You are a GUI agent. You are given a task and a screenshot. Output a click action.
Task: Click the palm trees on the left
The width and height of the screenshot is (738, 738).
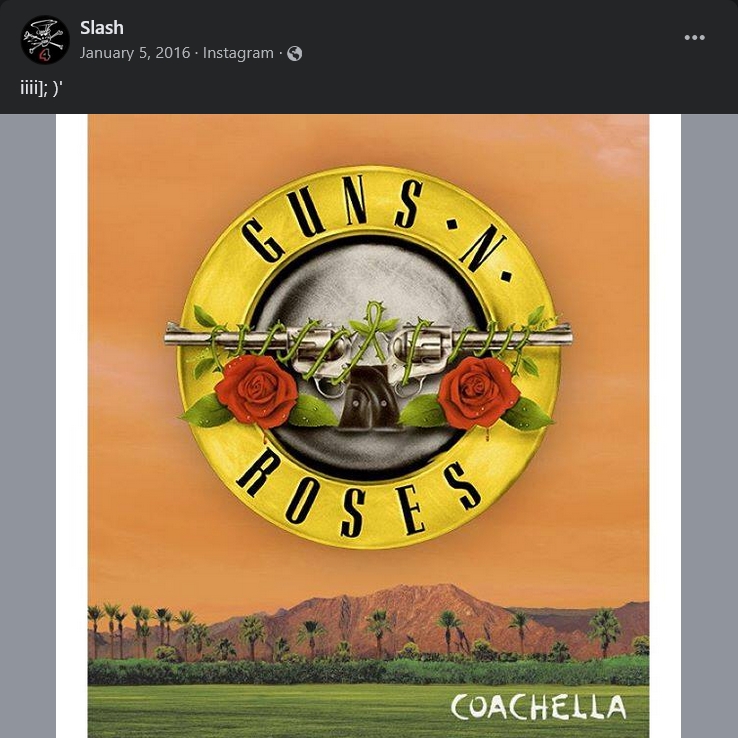click(x=141, y=631)
